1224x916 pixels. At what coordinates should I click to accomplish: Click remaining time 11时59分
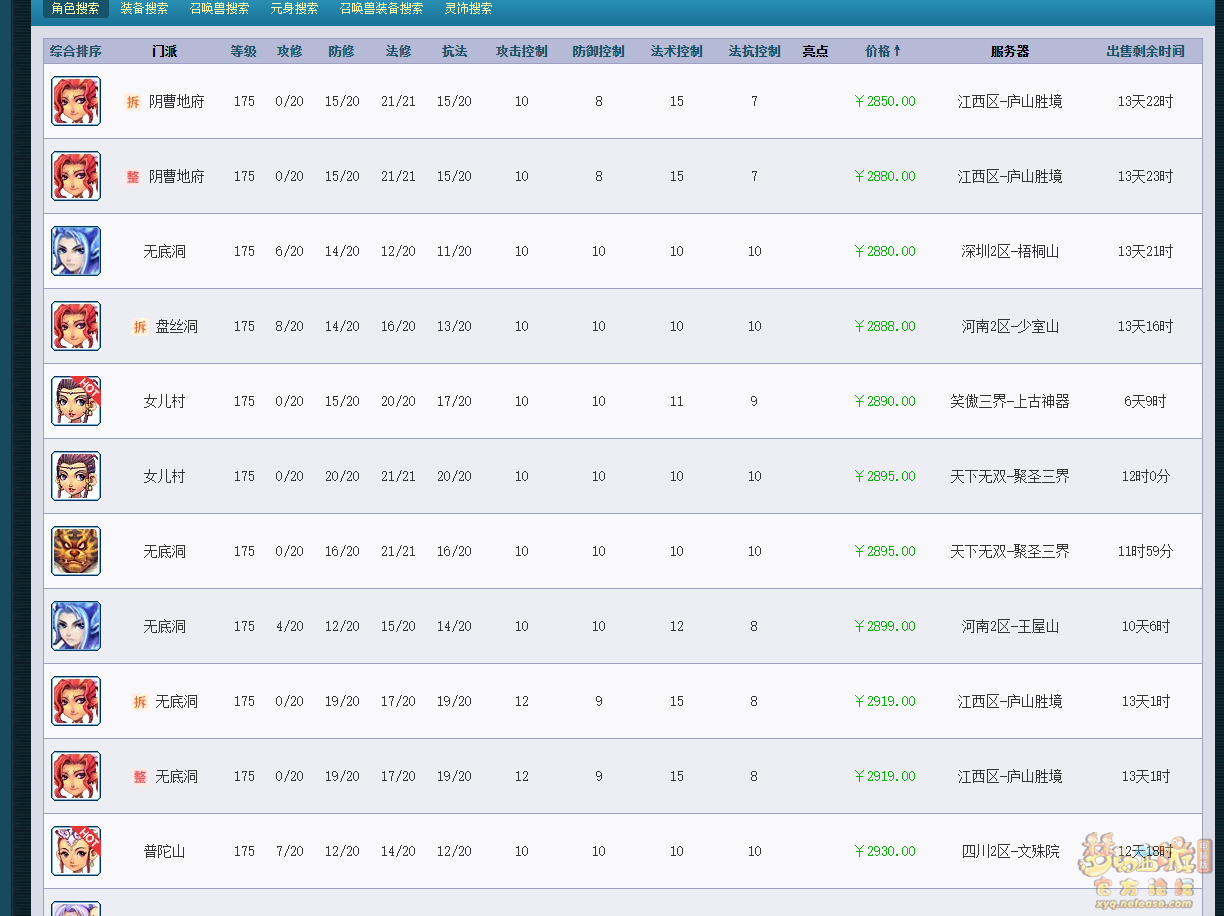[1145, 551]
